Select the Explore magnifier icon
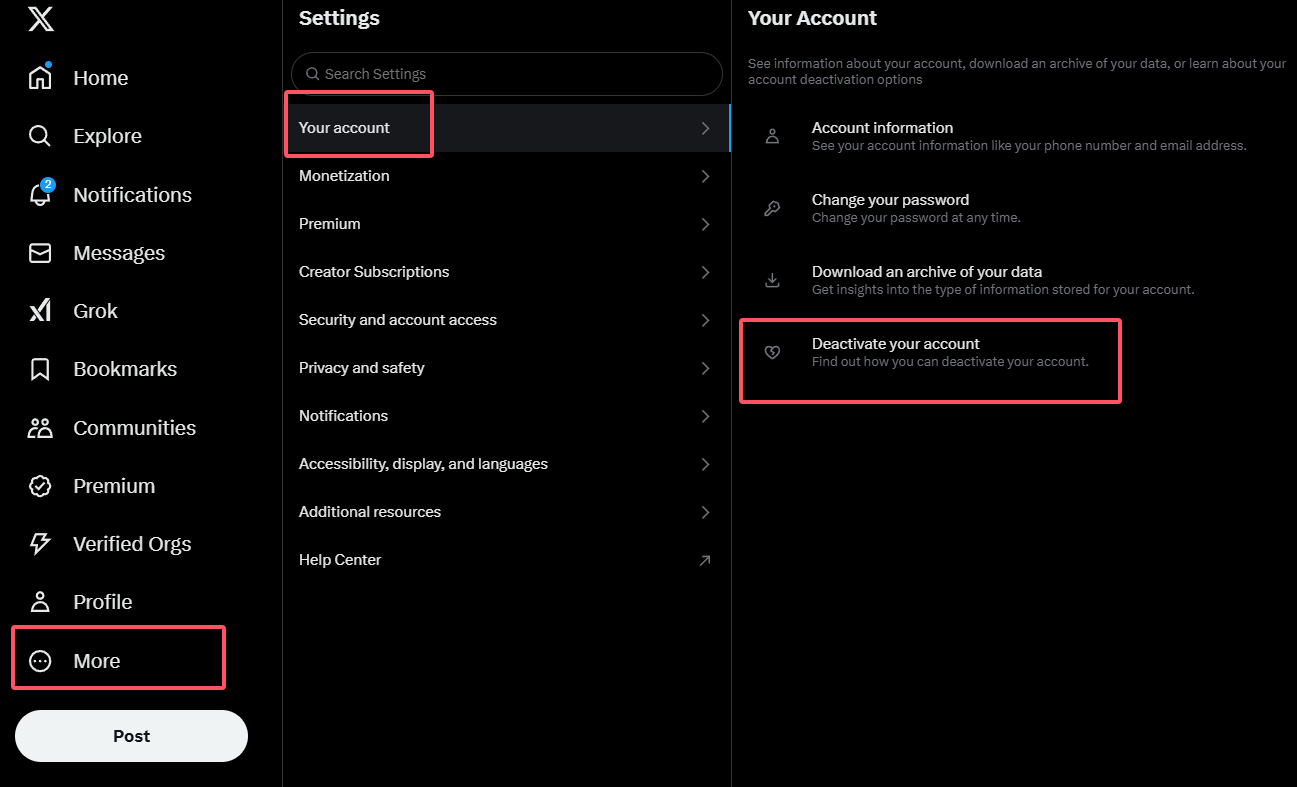This screenshot has width=1297, height=787. pos(40,135)
